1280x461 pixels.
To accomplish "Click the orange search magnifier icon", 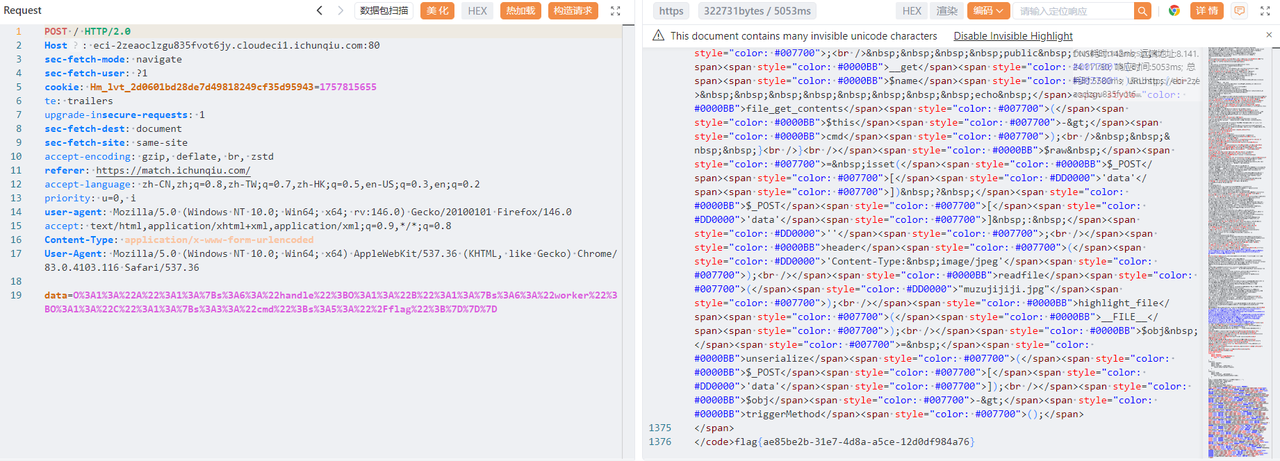I will coord(1142,11).
